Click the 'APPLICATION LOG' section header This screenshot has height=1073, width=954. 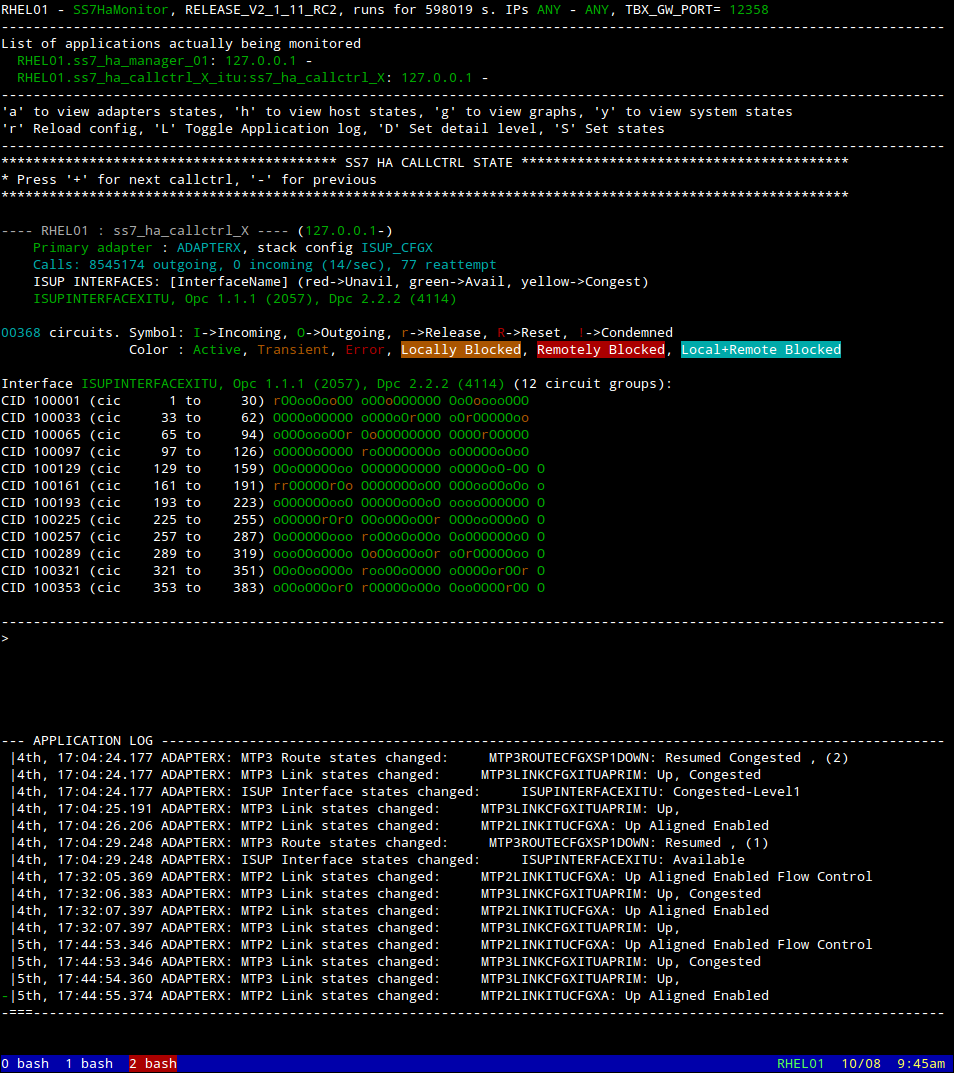[x=93, y=741]
